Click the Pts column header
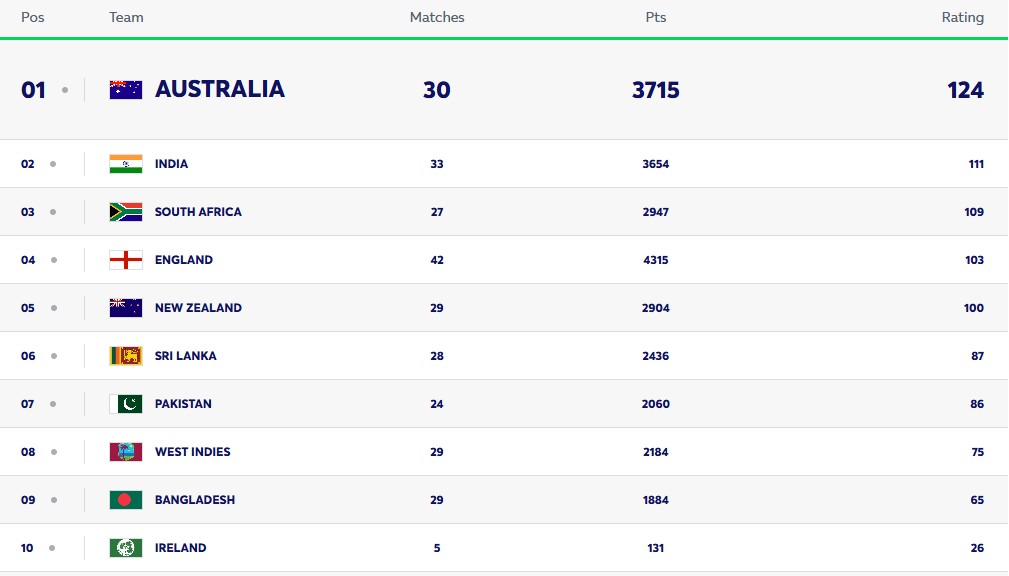This screenshot has height=576, width=1009. click(656, 17)
